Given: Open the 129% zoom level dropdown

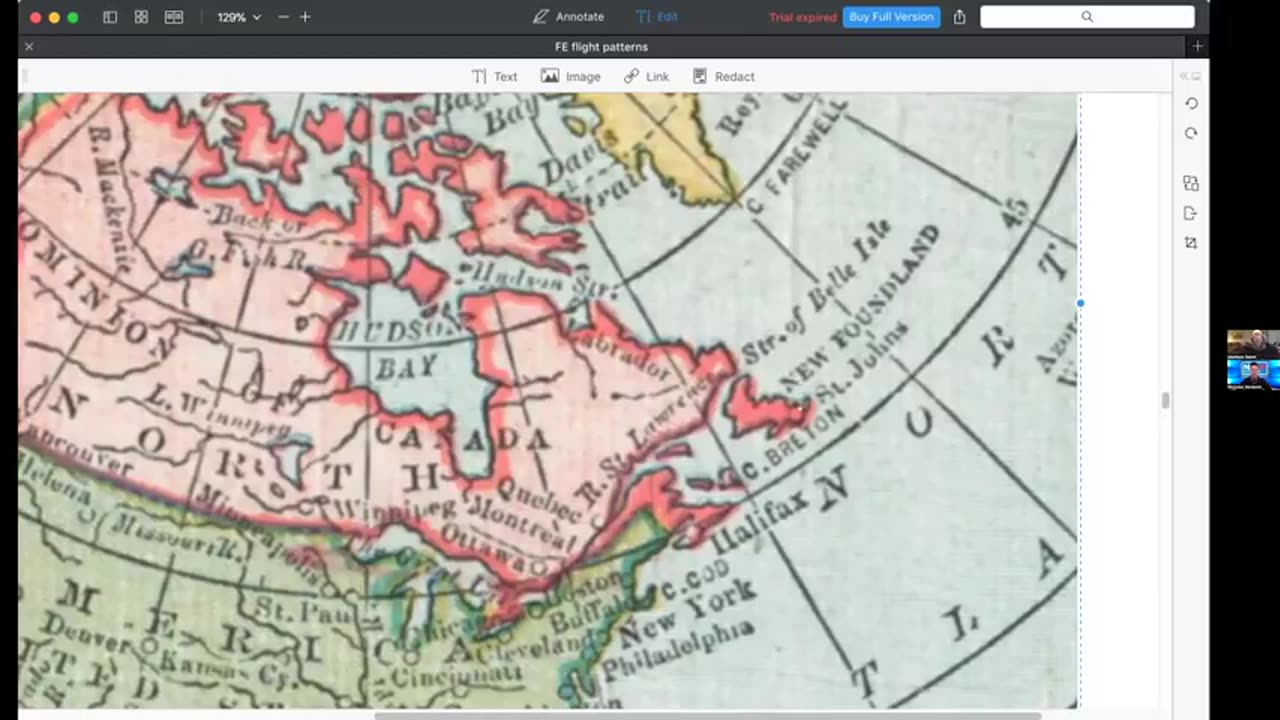Looking at the screenshot, I should [239, 17].
